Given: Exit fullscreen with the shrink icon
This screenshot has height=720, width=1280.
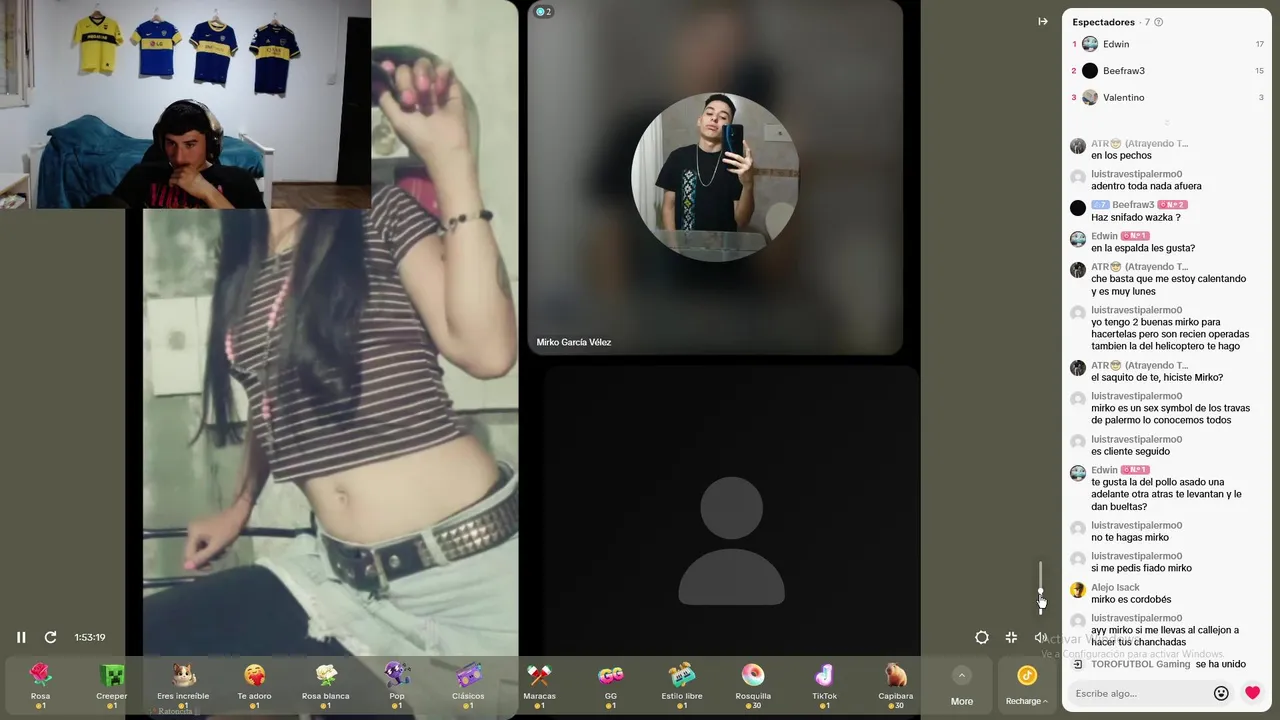Looking at the screenshot, I should click(1011, 637).
